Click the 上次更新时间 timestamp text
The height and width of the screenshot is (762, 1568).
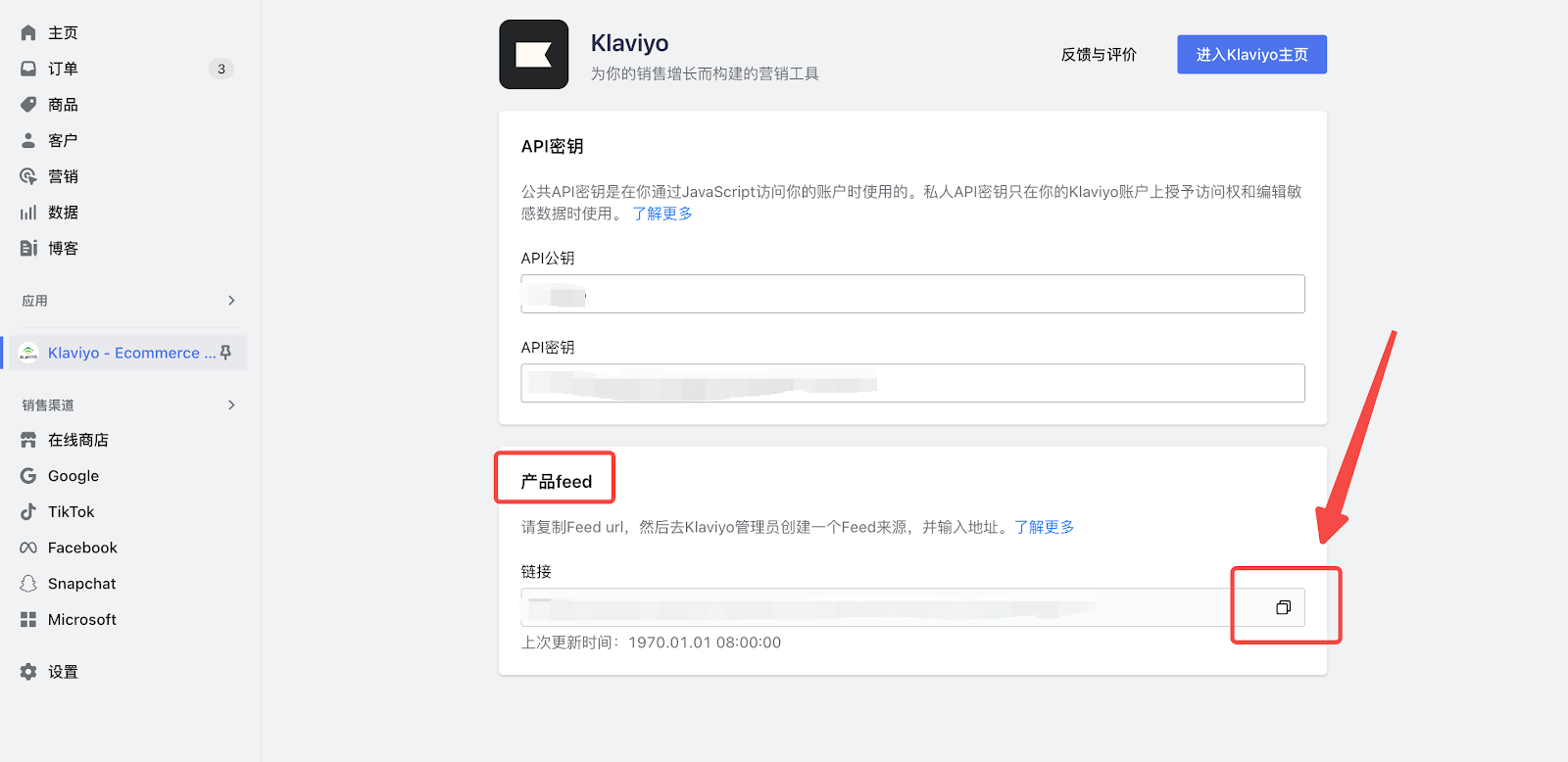point(651,643)
